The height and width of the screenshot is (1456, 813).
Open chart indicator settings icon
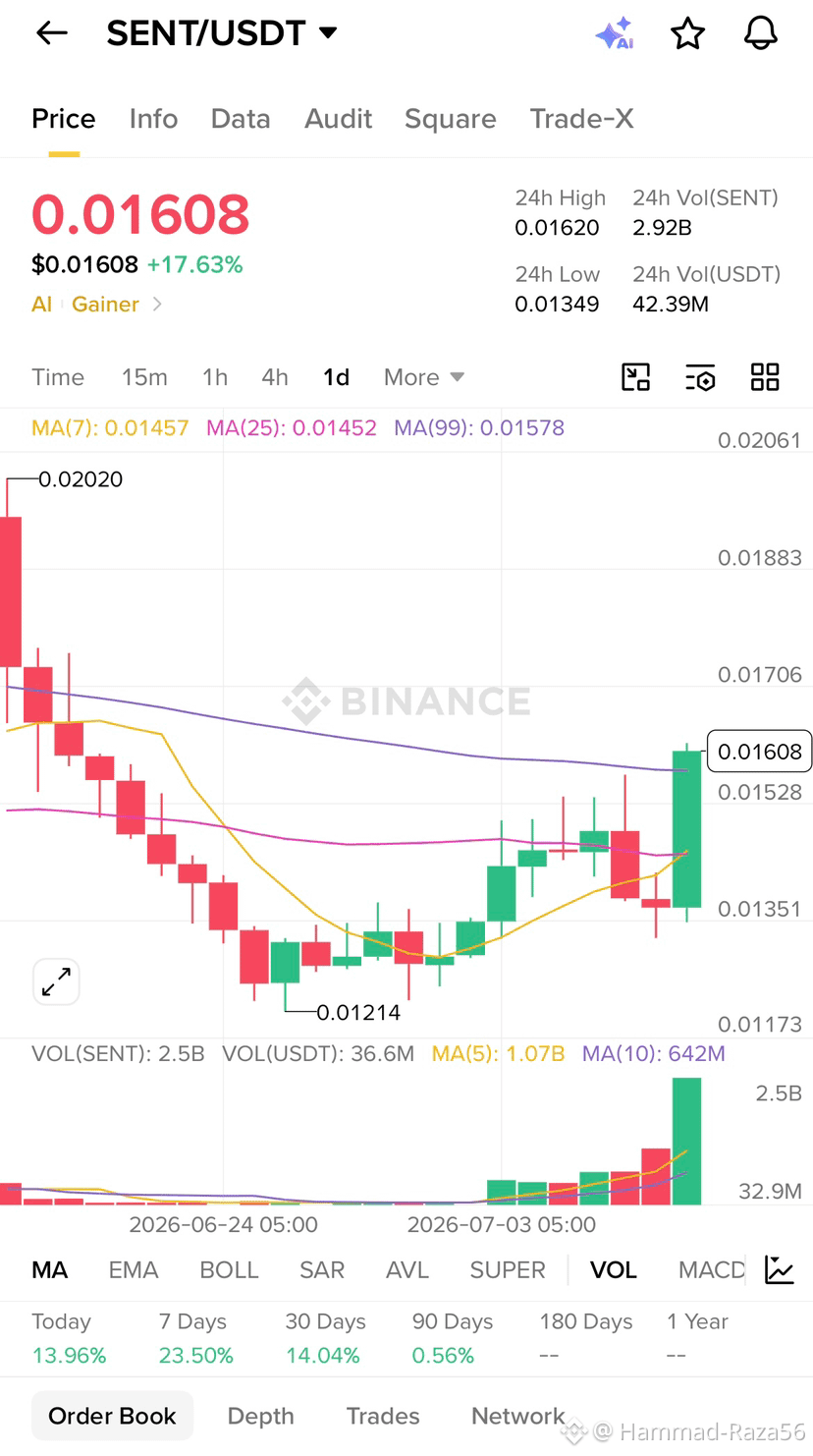pyautogui.click(x=700, y=377)
